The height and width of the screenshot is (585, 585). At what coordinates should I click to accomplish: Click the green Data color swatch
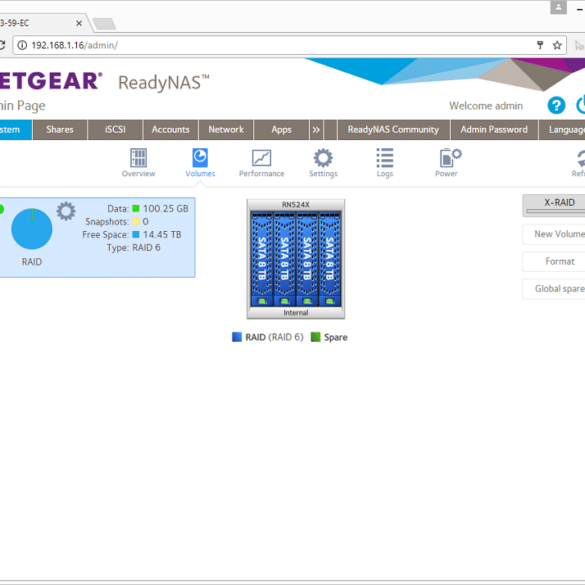[136, 208]
